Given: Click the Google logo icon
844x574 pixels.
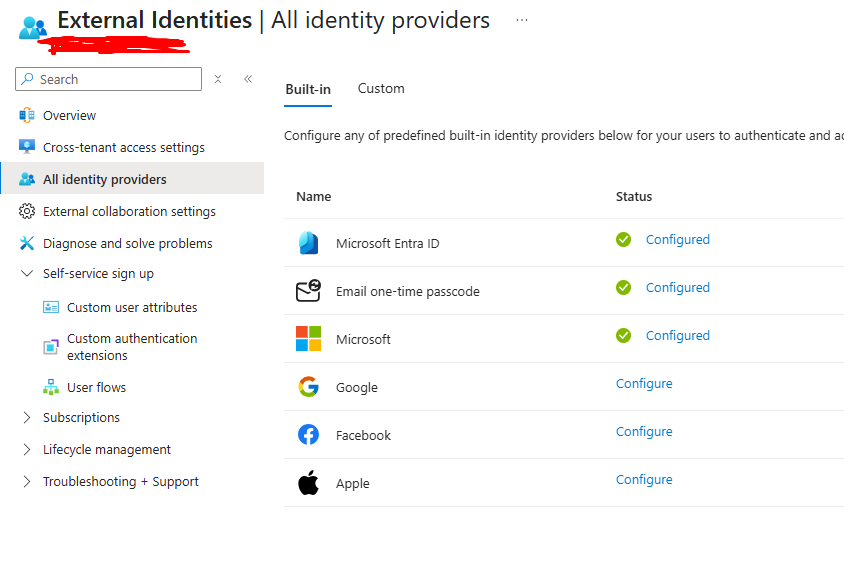Looking at the screenshot, I should 308,387.
